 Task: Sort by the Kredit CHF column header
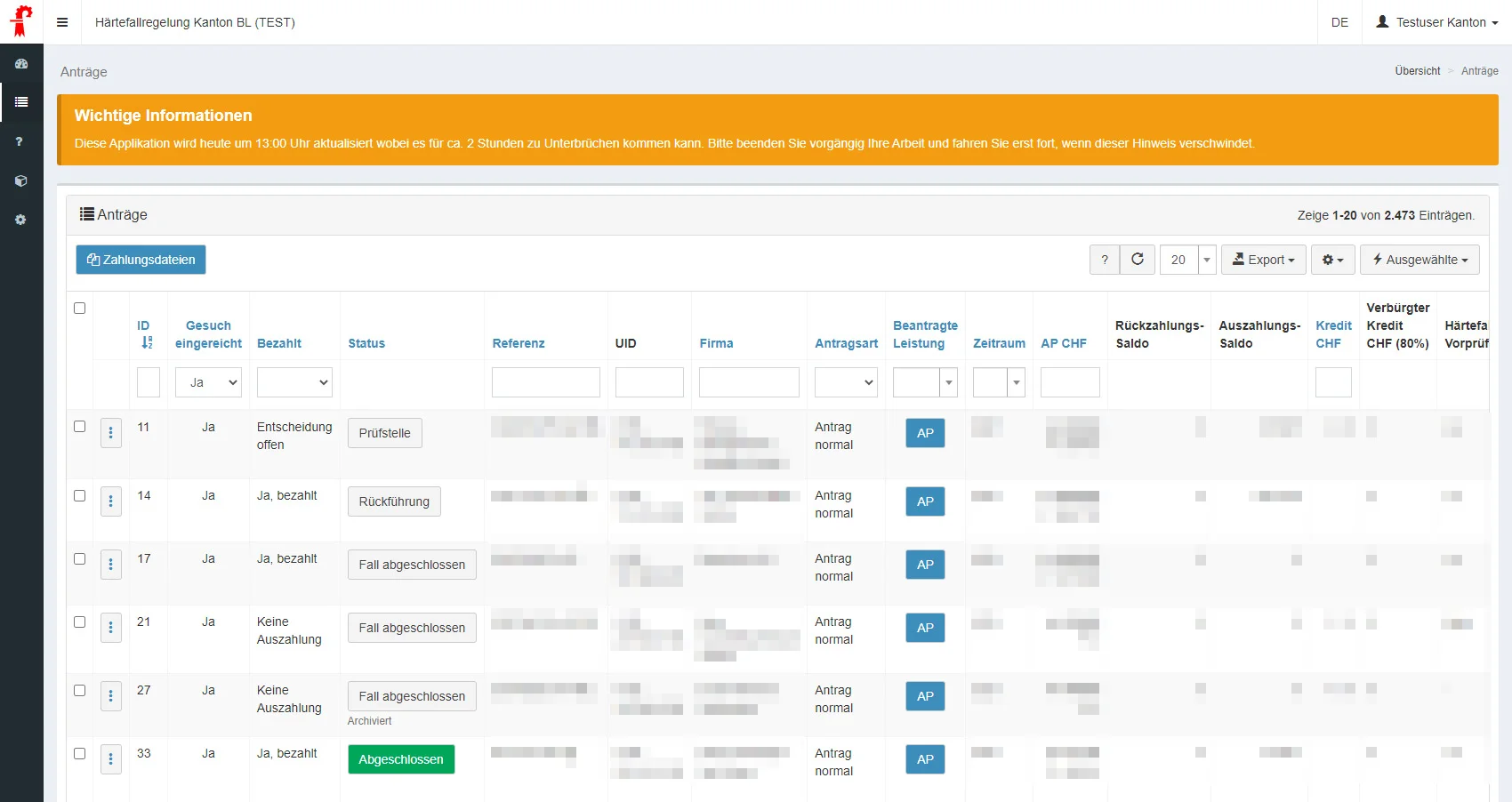pyautogui.click(x=1333, y=334)
